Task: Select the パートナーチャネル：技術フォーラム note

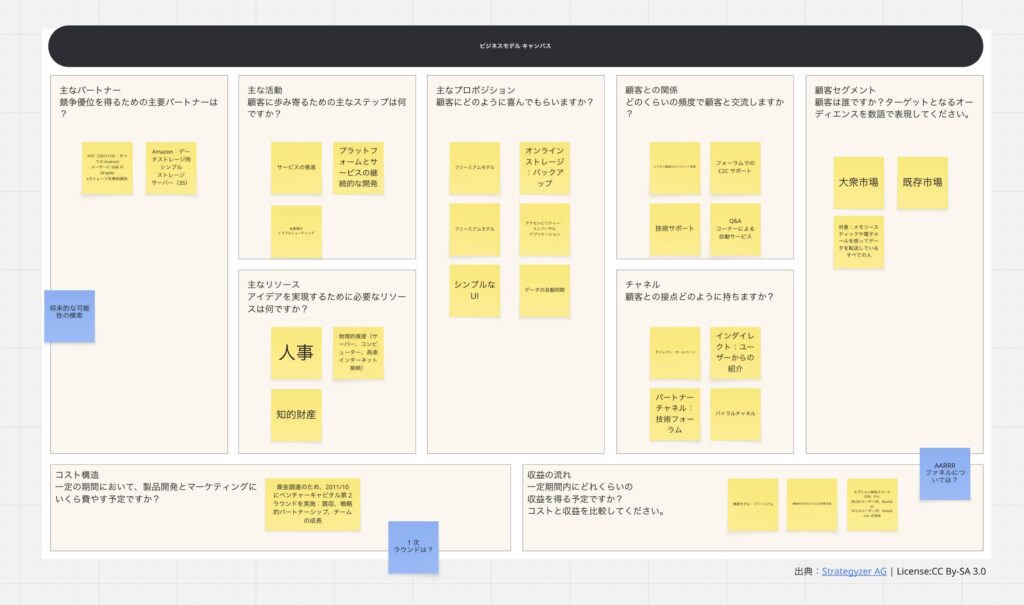Action: coord(674,414)
